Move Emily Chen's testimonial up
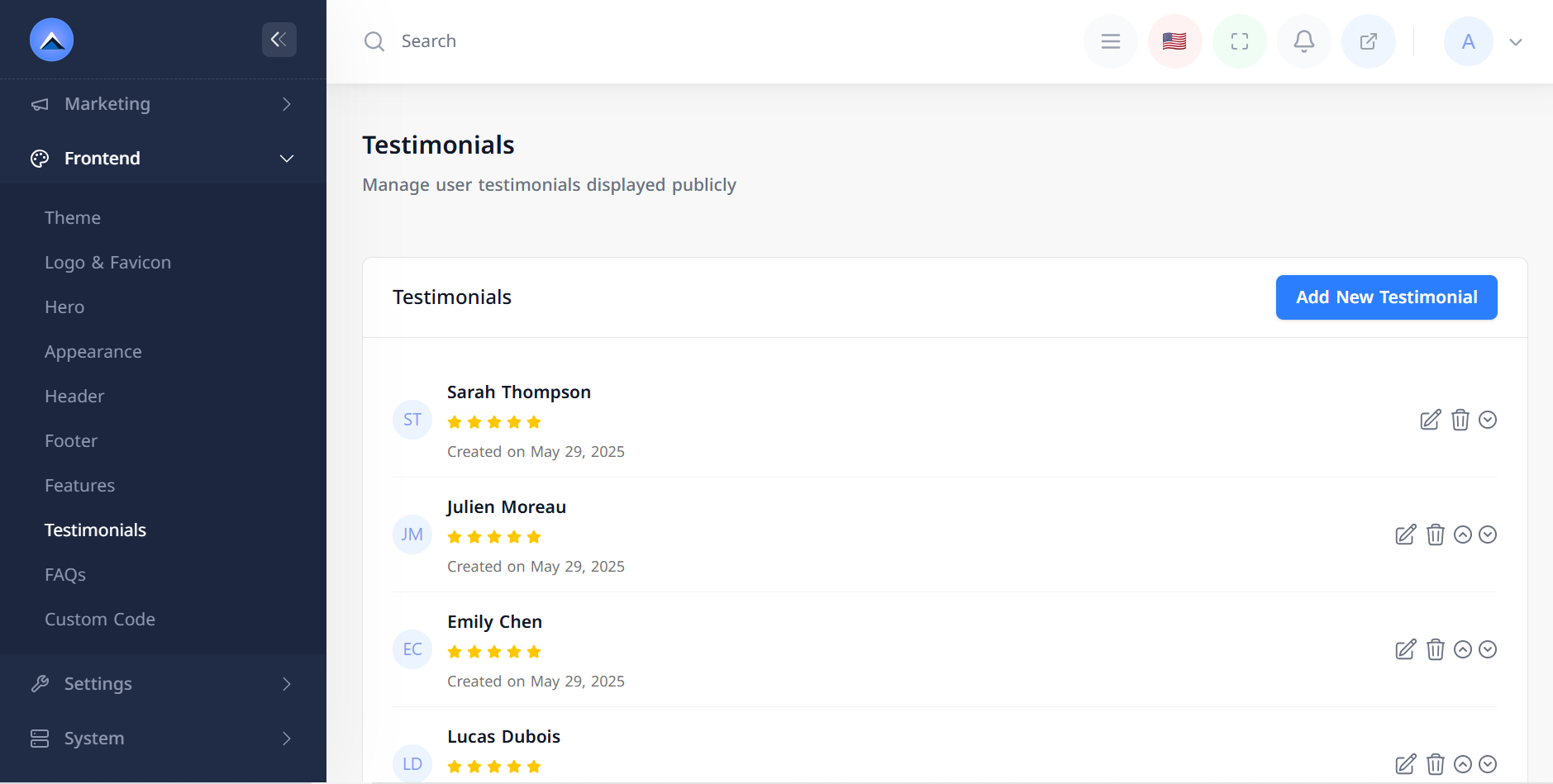The height and width of the screenshot is (784, 1553). [x=1463, y=649]
